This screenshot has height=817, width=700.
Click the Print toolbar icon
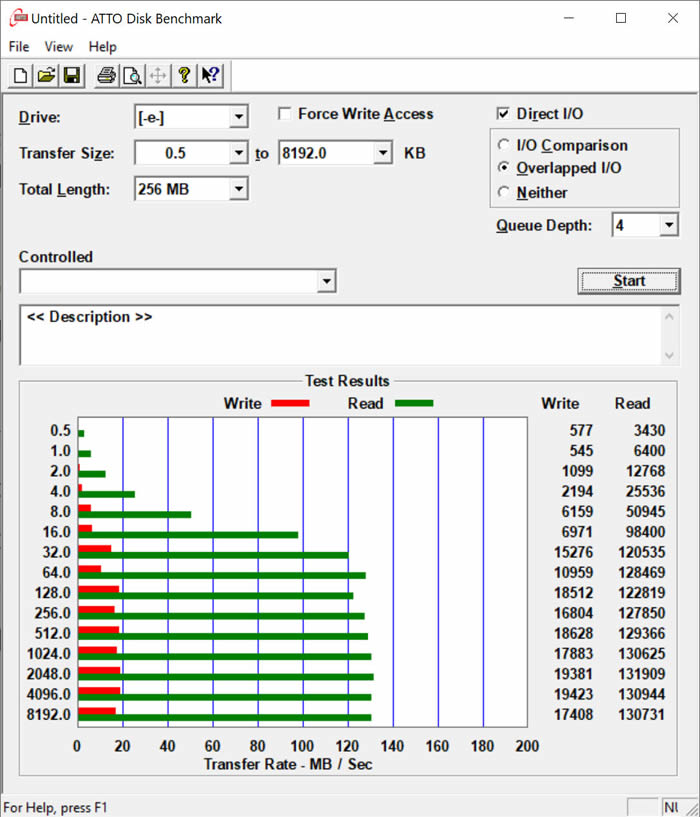107,76
